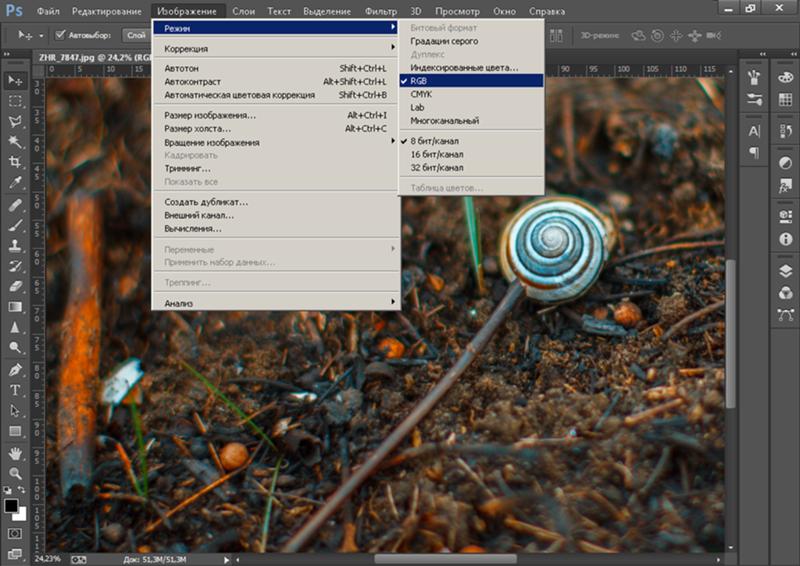The width and height of the screenshot is (800, 566).
Task: Choose CMYK color mode
Action: [471, 94]
